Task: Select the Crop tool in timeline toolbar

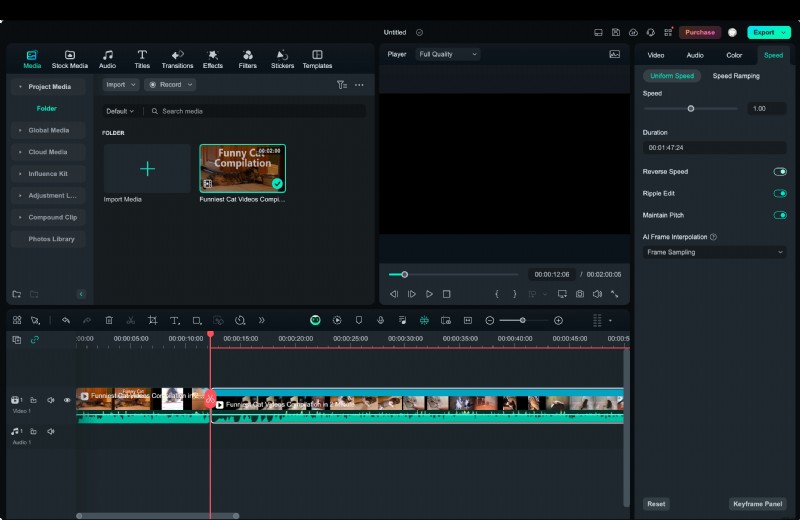Action: point(153,320)
